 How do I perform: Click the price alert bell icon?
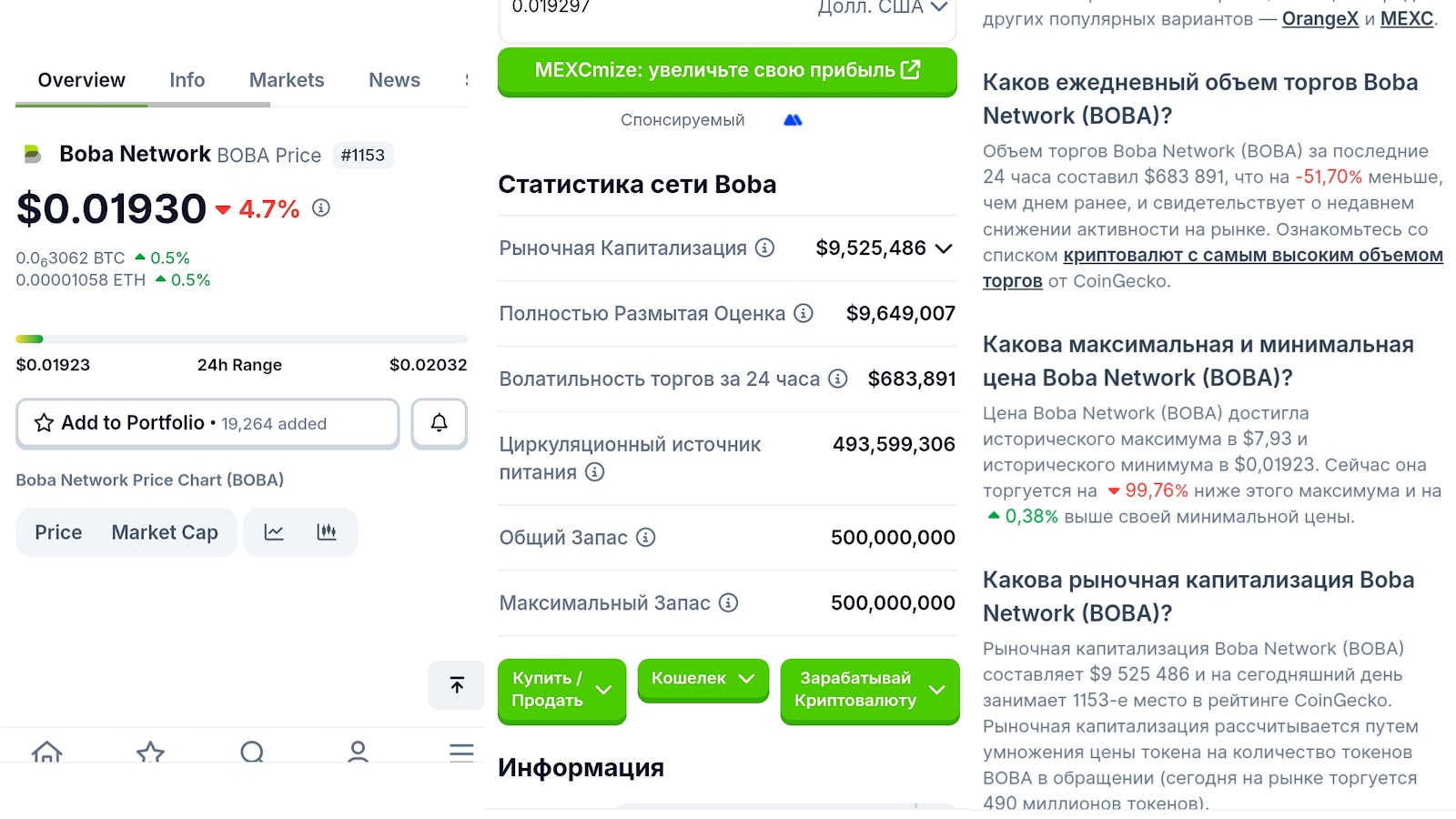point(439,423)
